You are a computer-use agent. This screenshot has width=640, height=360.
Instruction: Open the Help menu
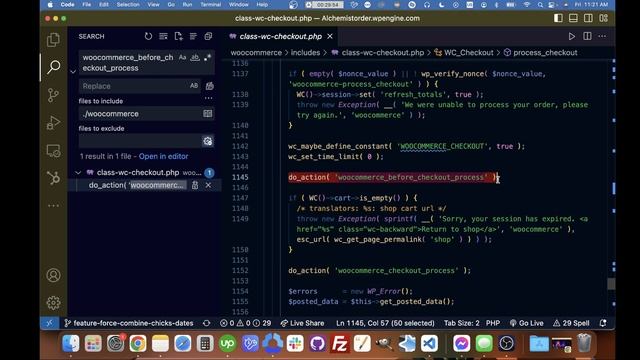click(x=262, y=4)
